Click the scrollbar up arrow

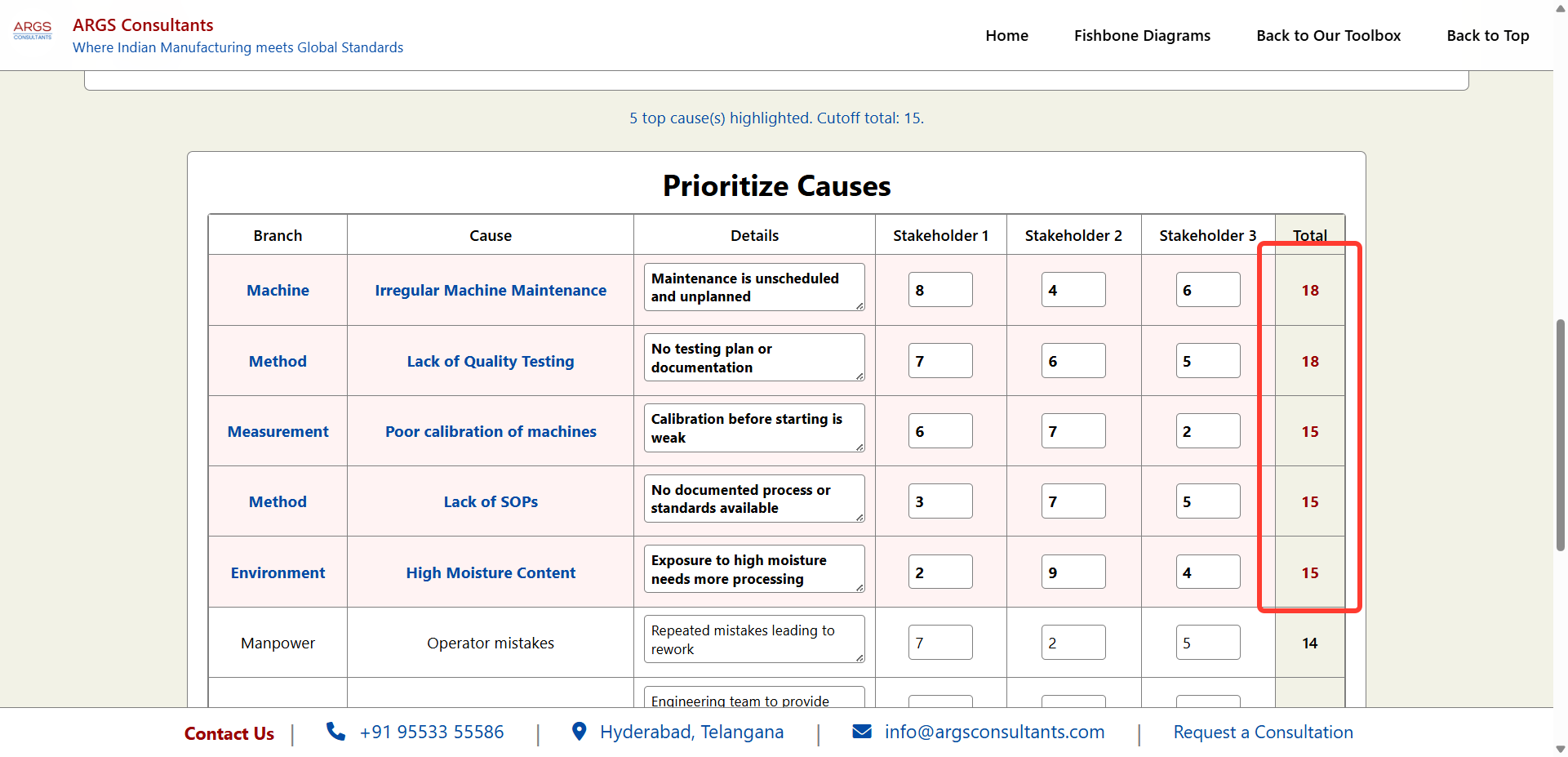pos(1561,7)
